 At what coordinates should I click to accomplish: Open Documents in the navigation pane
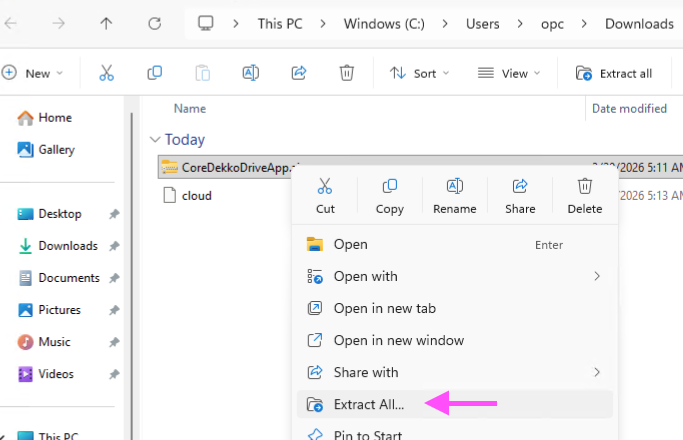coord(58,278)
